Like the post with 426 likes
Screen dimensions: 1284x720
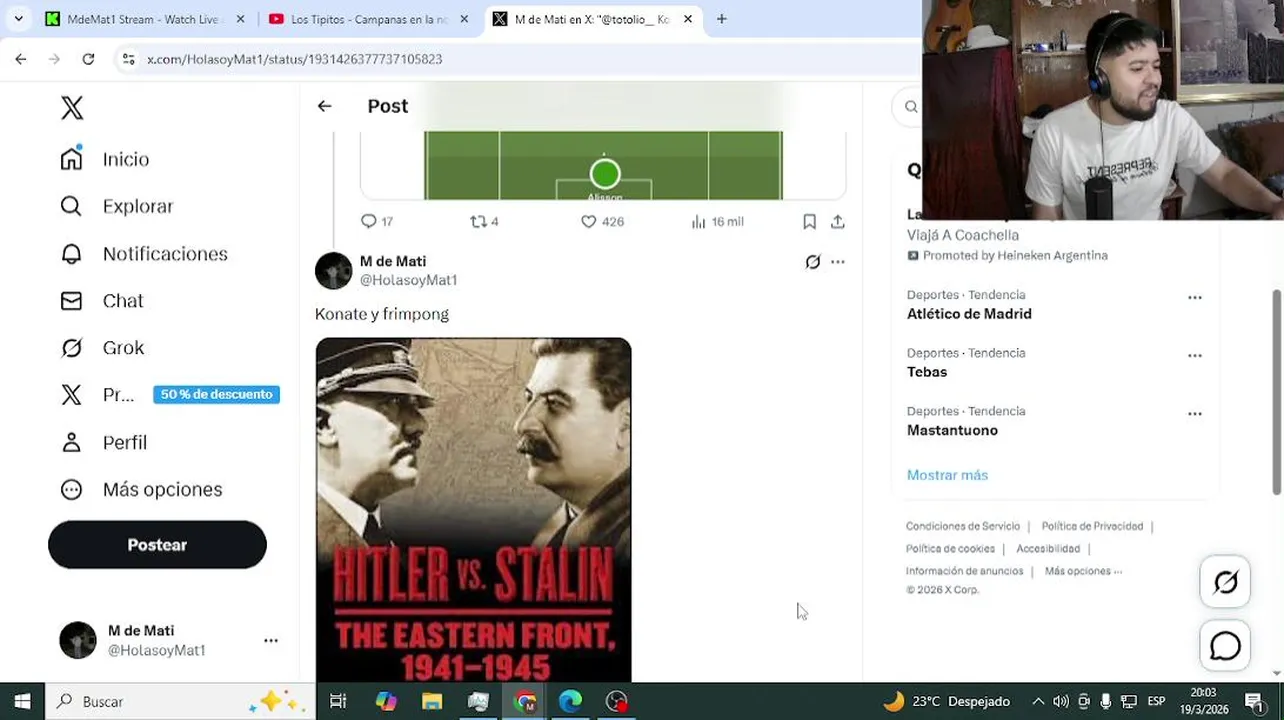pyautogui.click(x=588, y=221)
